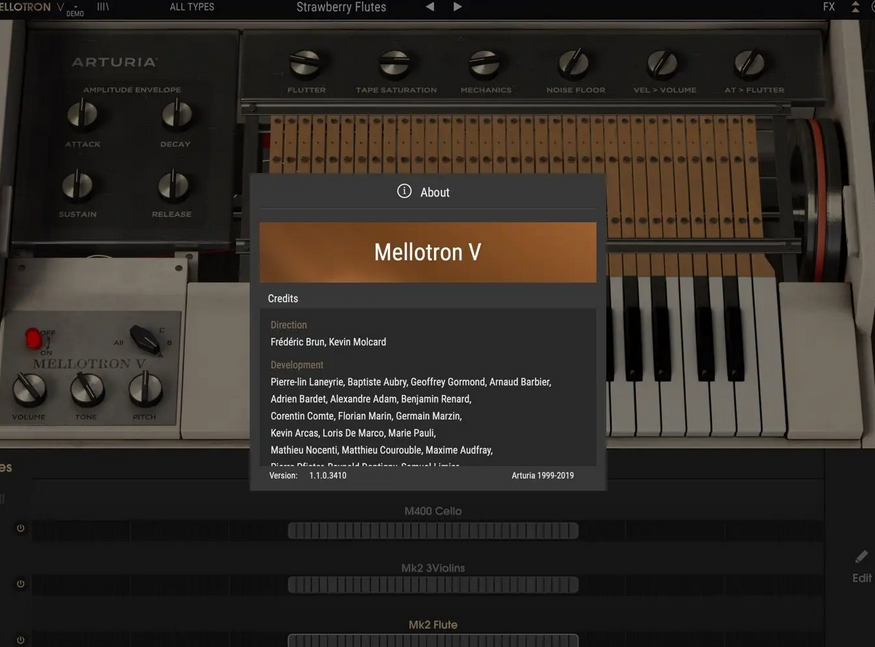Click the Vel > Volume knob

click(663, 64)
